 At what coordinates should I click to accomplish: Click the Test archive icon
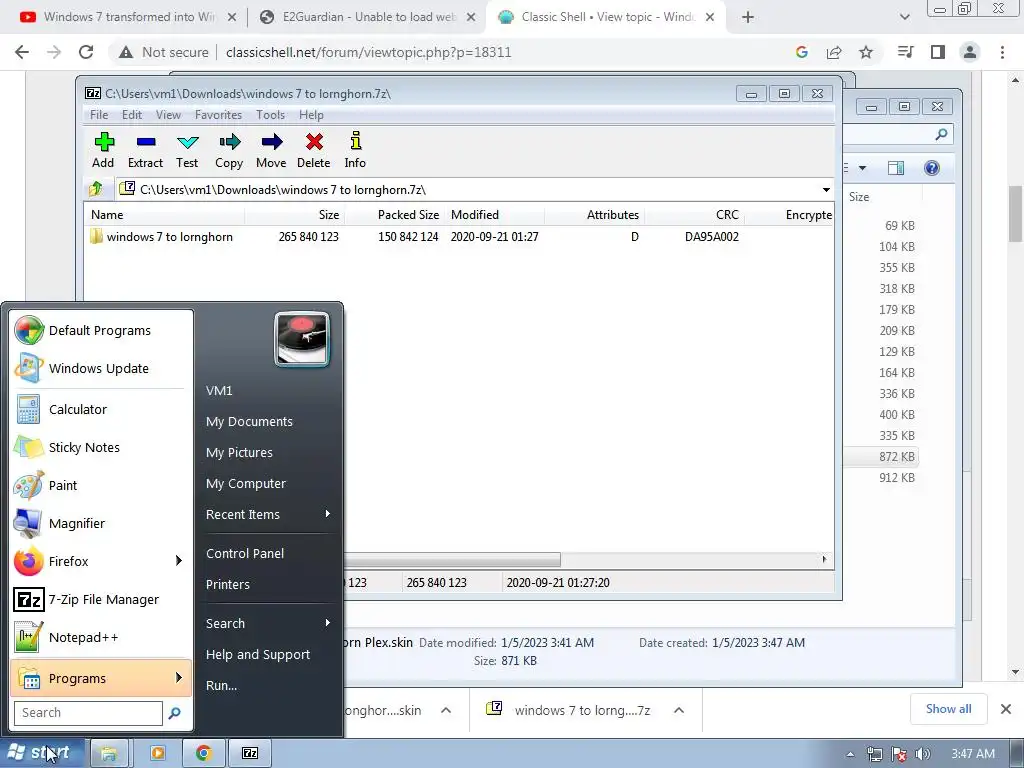pos(187,151)
